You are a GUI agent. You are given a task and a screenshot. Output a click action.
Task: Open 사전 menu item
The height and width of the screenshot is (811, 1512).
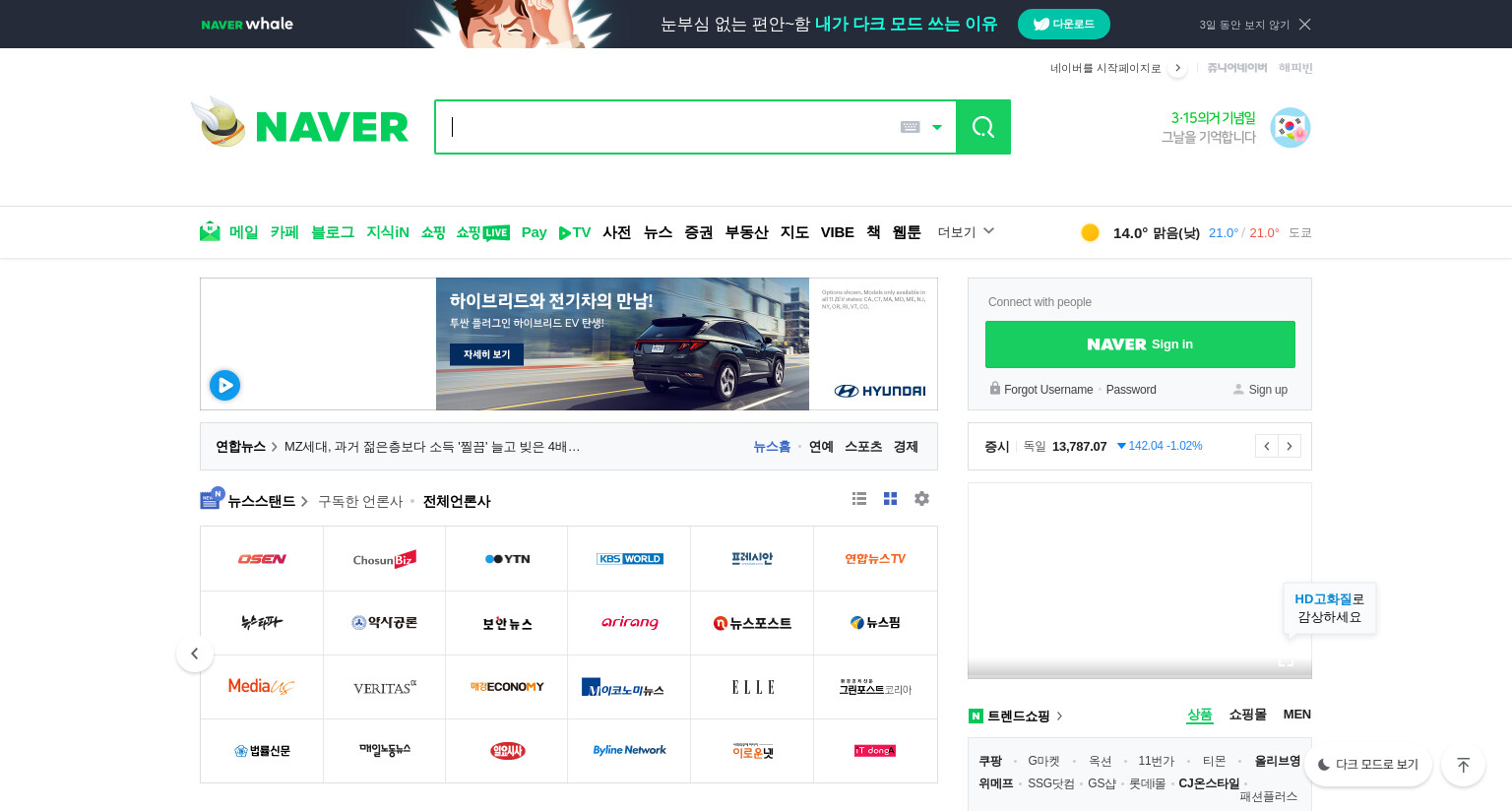pos(617,232)
